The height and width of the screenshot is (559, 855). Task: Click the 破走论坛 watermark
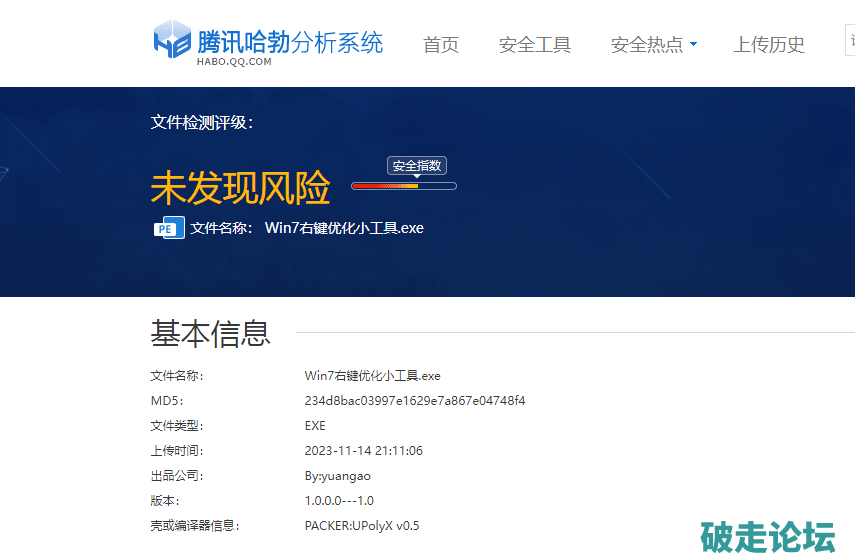(x=767, y=537)
